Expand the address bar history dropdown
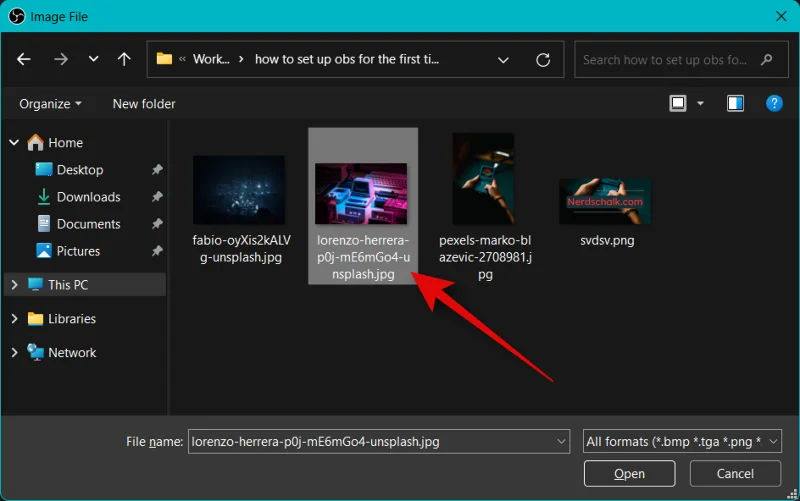The height and width of the screenshot is (501, 800). (x=503, y=60)
